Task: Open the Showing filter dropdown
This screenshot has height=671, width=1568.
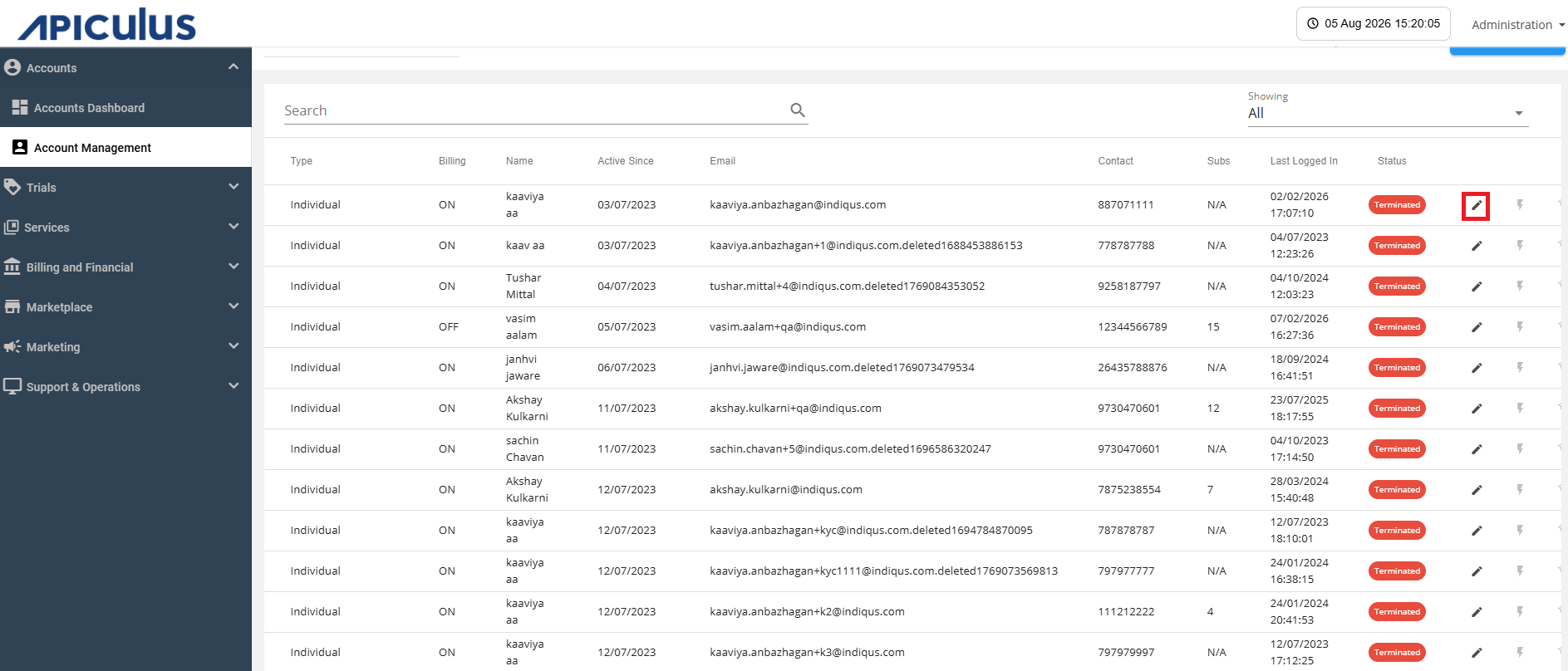Action: (x=1388, y=113)
